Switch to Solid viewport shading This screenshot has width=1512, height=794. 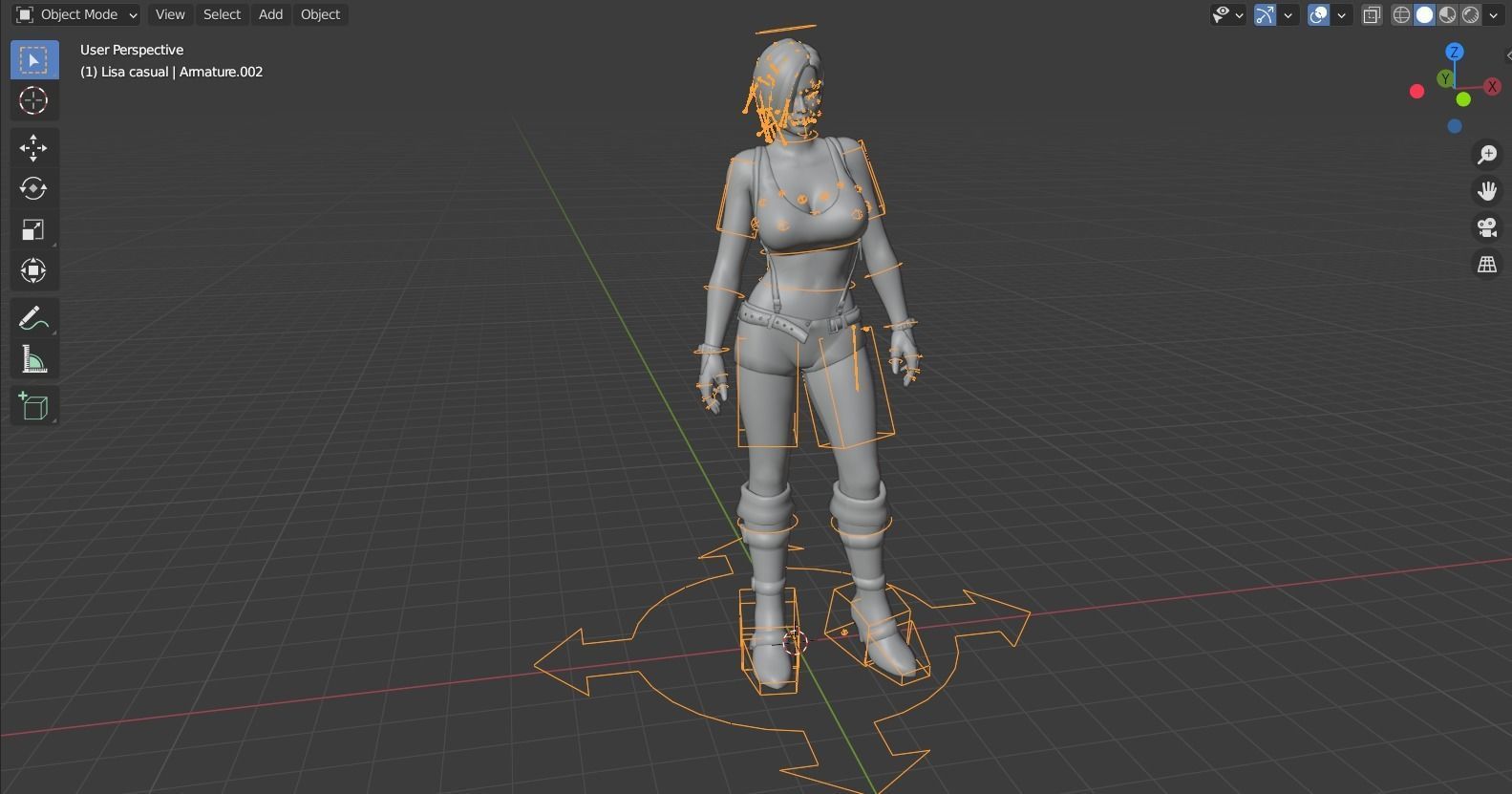point(1424,14)
